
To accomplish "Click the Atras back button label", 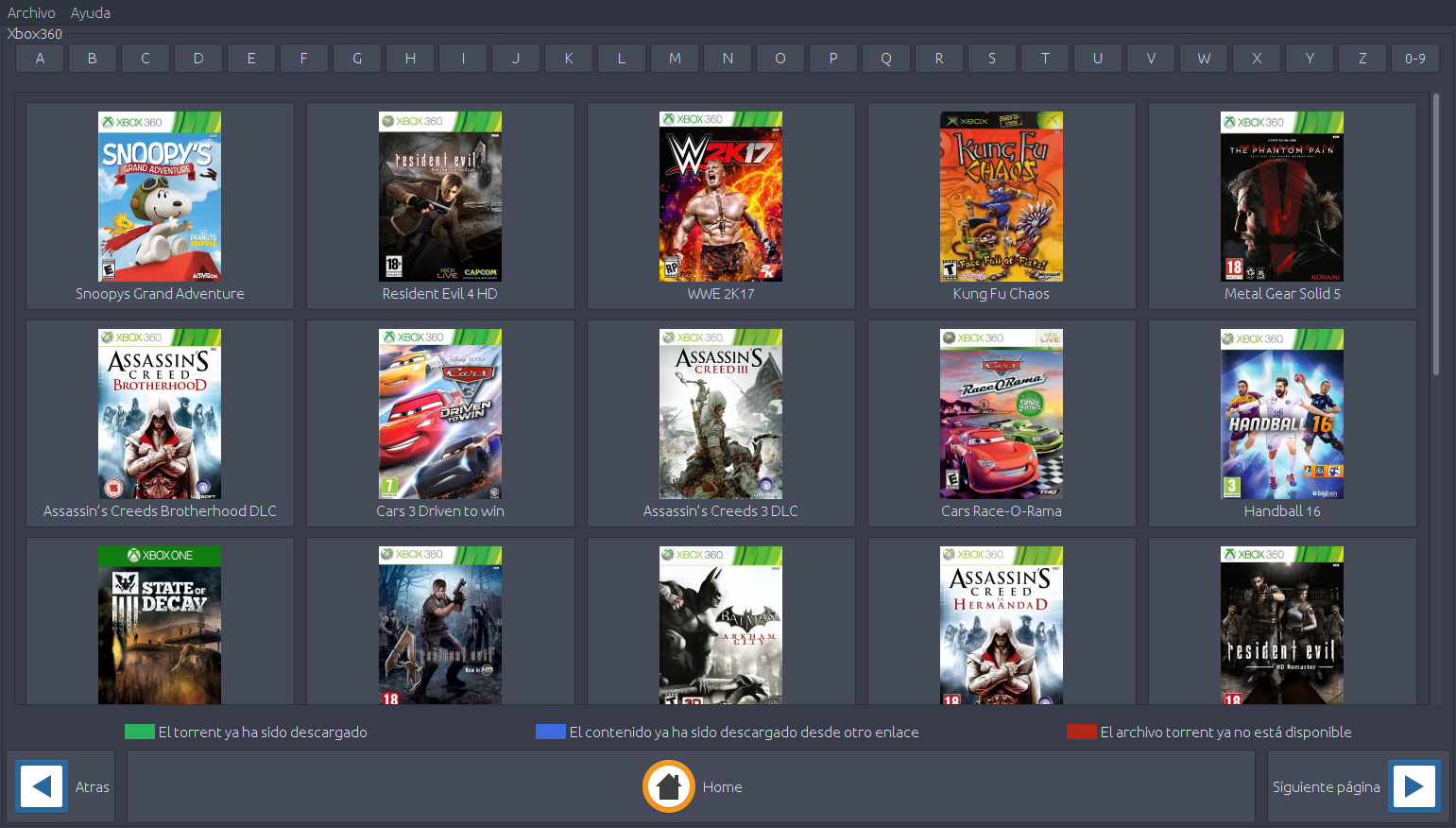I will [x=93, y=786].
